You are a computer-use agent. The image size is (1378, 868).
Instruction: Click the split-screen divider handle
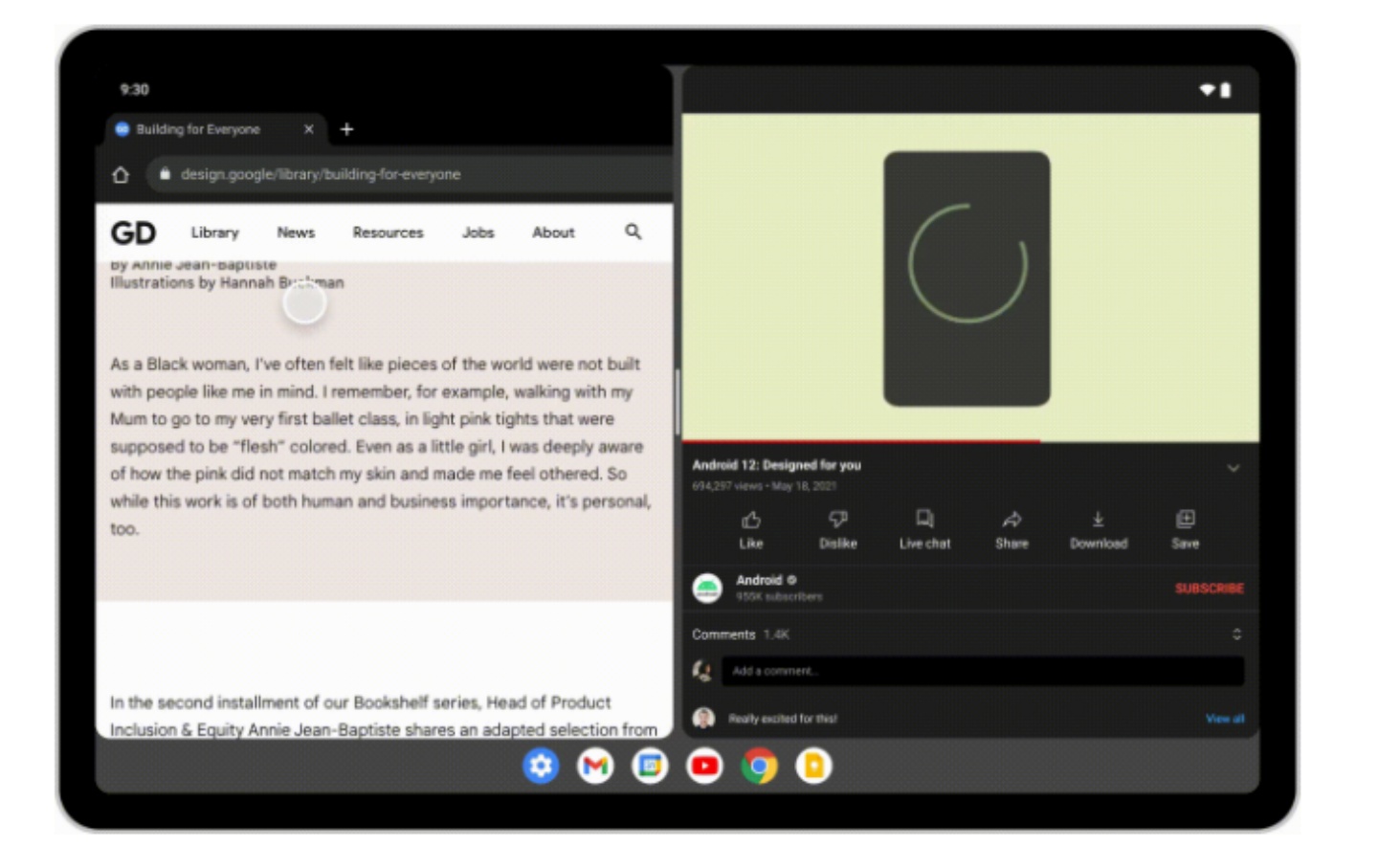(678, 402)
